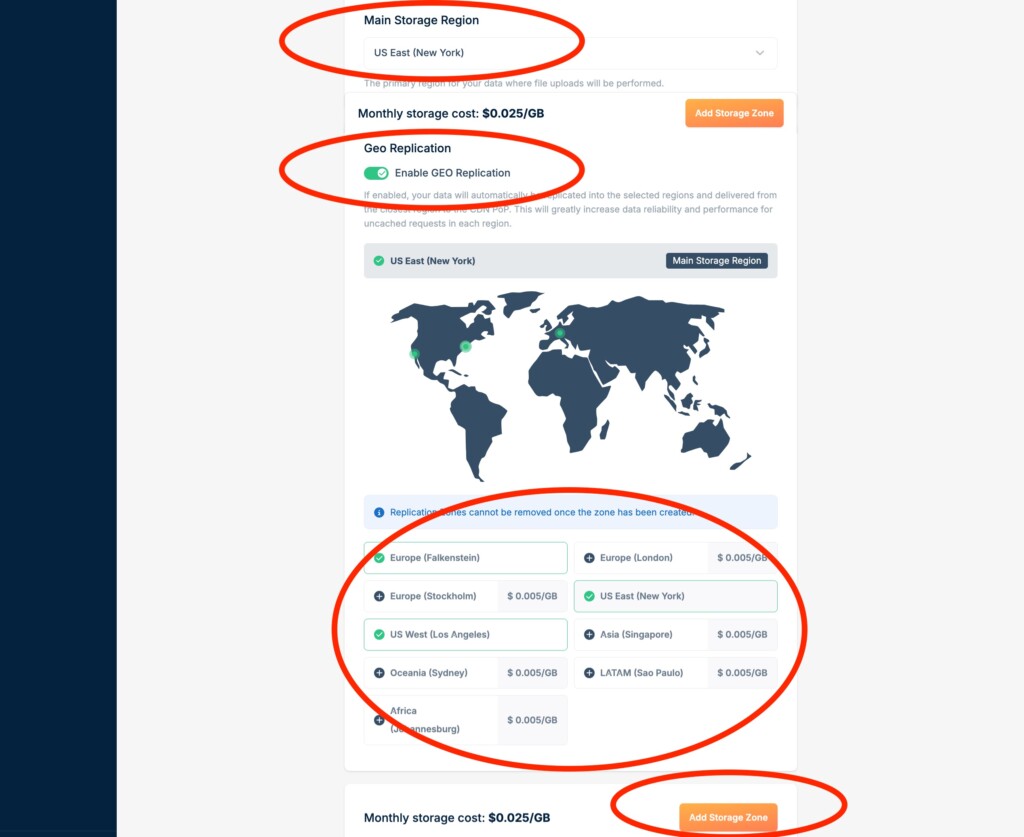Deselect the Europe (Falkenstein) replication zone
This screenshot has width=1024, height=837.
click(x=466, y=558)
